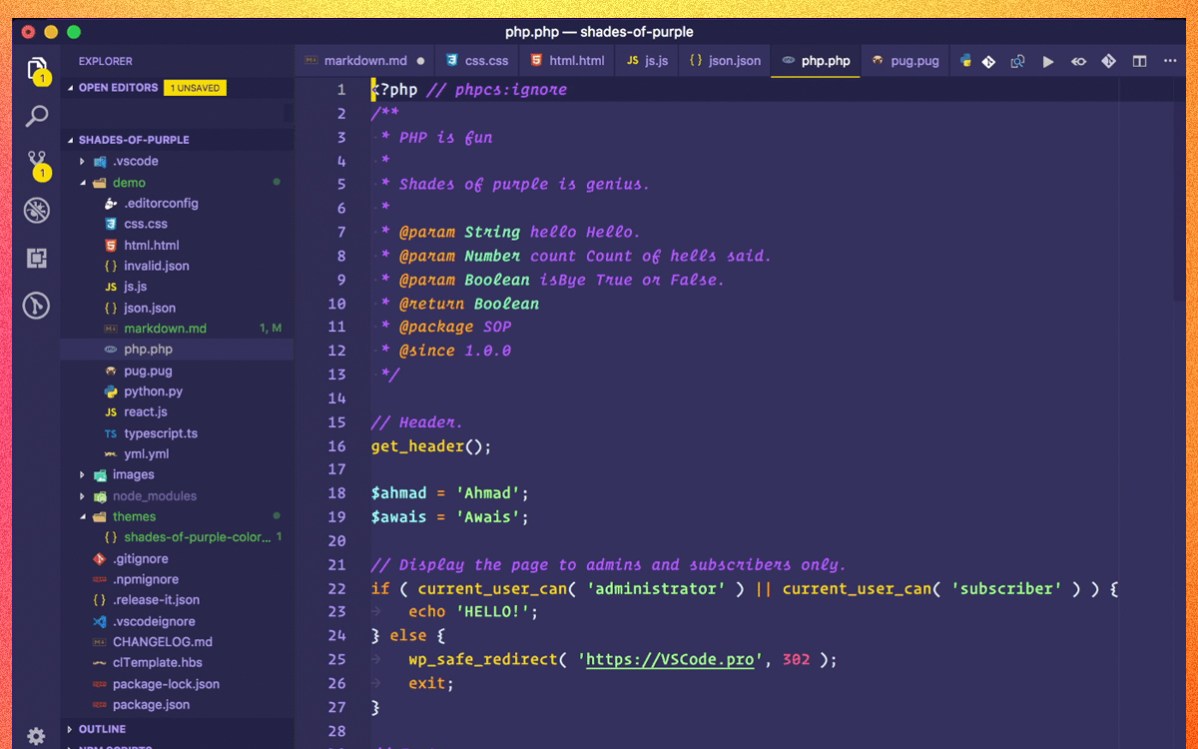Image resolution: width=1198 pixels, height=749 pixels.
Task: Expand the .vscode folder
Action: [83, 161]
